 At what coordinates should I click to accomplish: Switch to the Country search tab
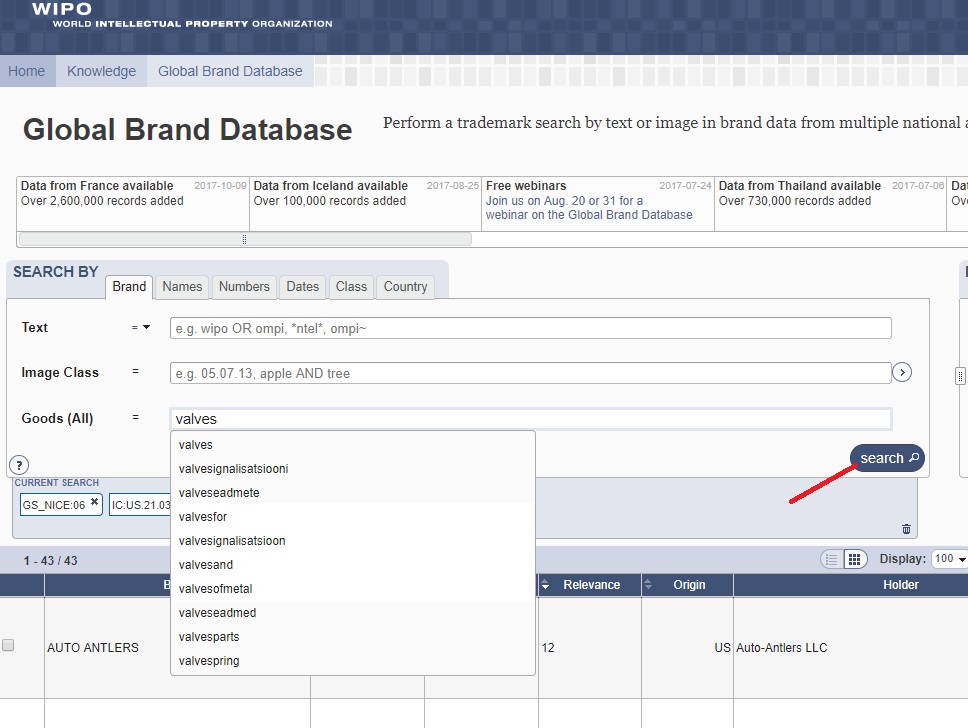(405, 287)
